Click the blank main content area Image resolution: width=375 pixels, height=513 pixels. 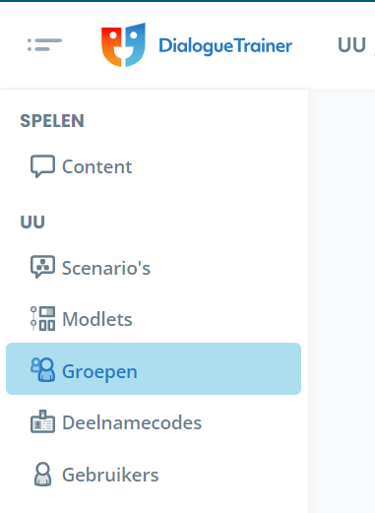point(342,300)
